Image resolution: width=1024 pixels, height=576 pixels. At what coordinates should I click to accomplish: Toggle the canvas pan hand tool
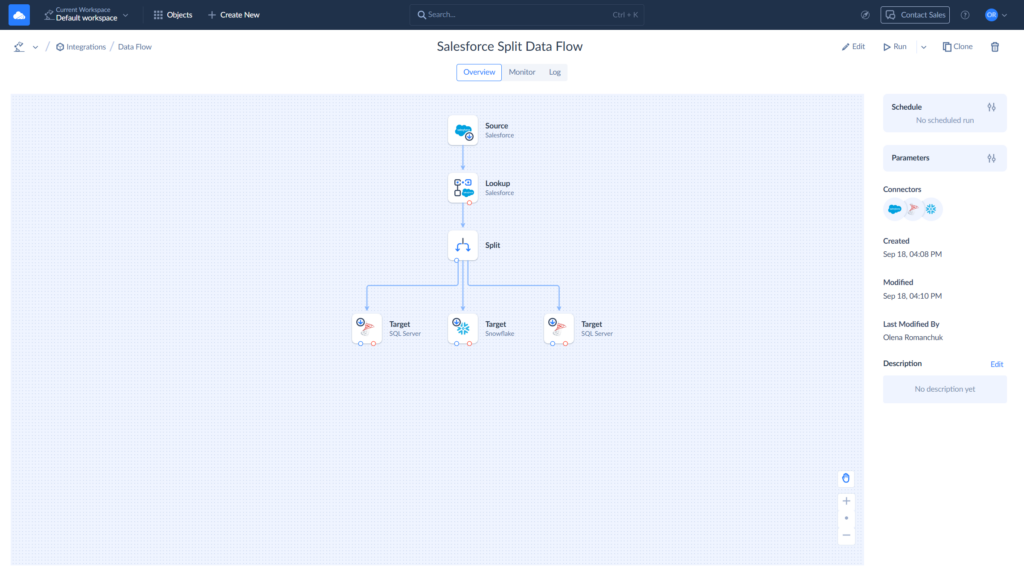tap(846, 479)
